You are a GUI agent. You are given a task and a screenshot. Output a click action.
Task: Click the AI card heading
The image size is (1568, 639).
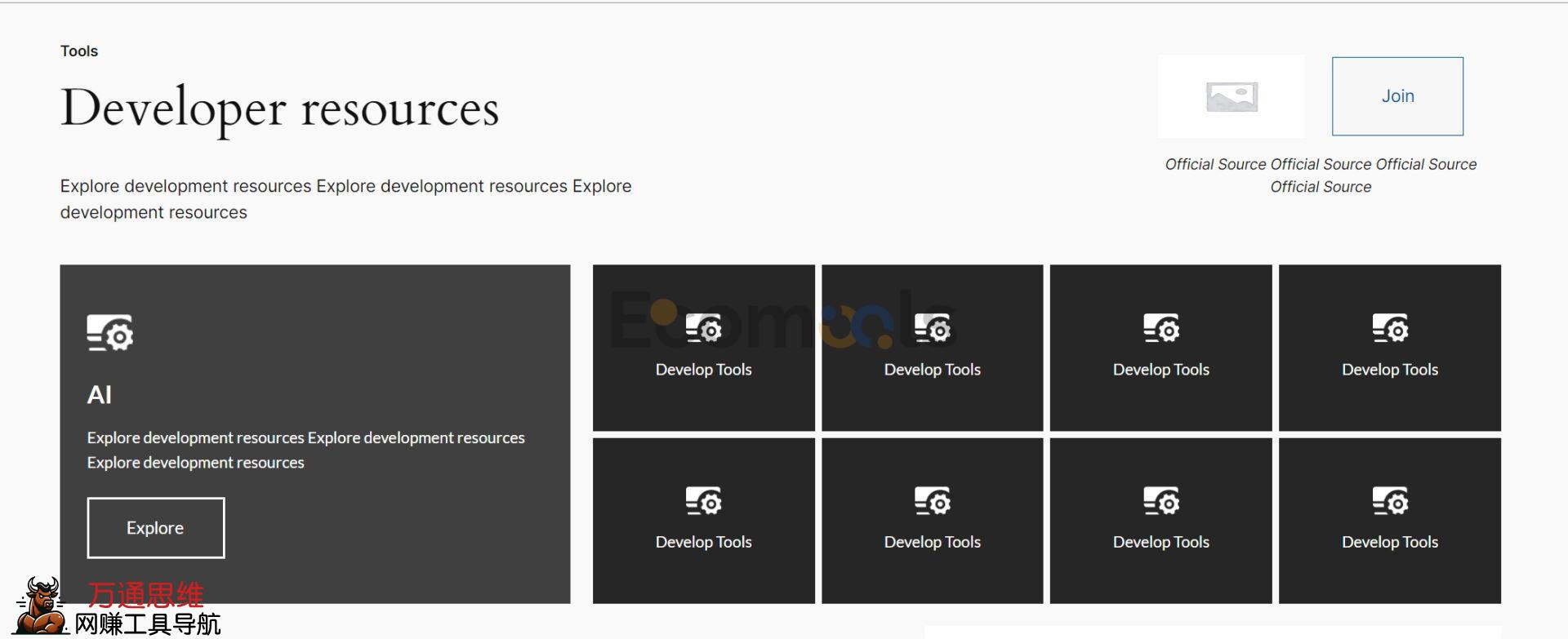pyautogui.click(x=99, y=395)
